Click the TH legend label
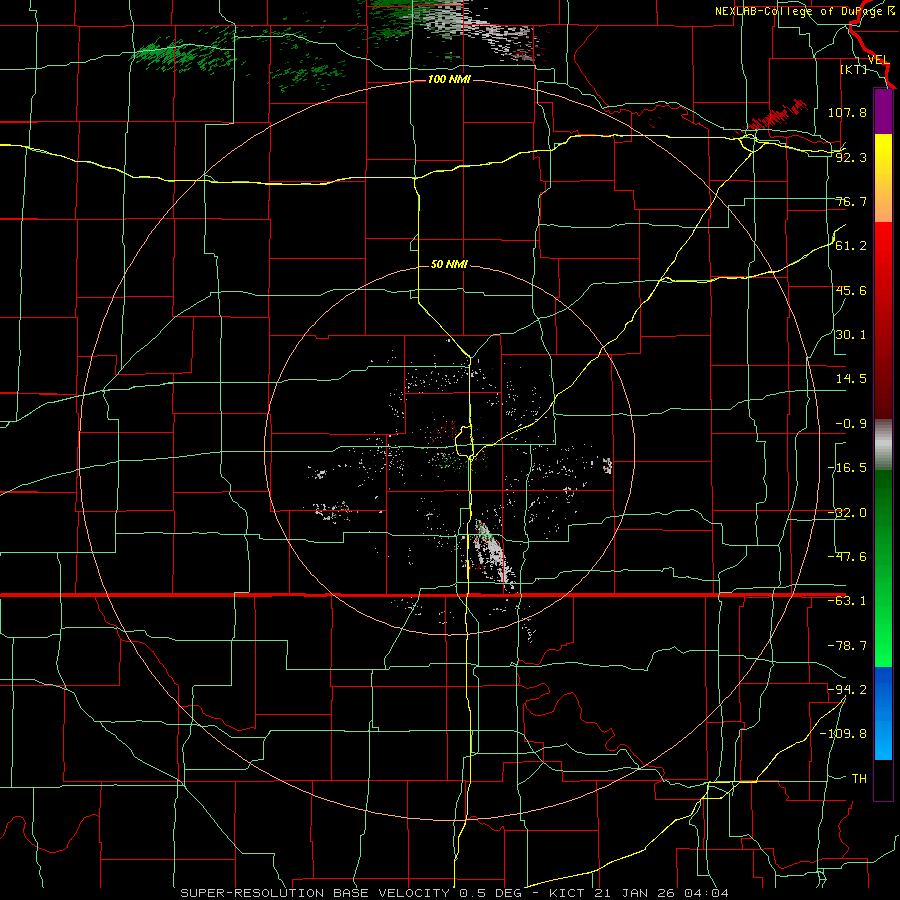Viewport: 900px width, 900px height. 859,779
